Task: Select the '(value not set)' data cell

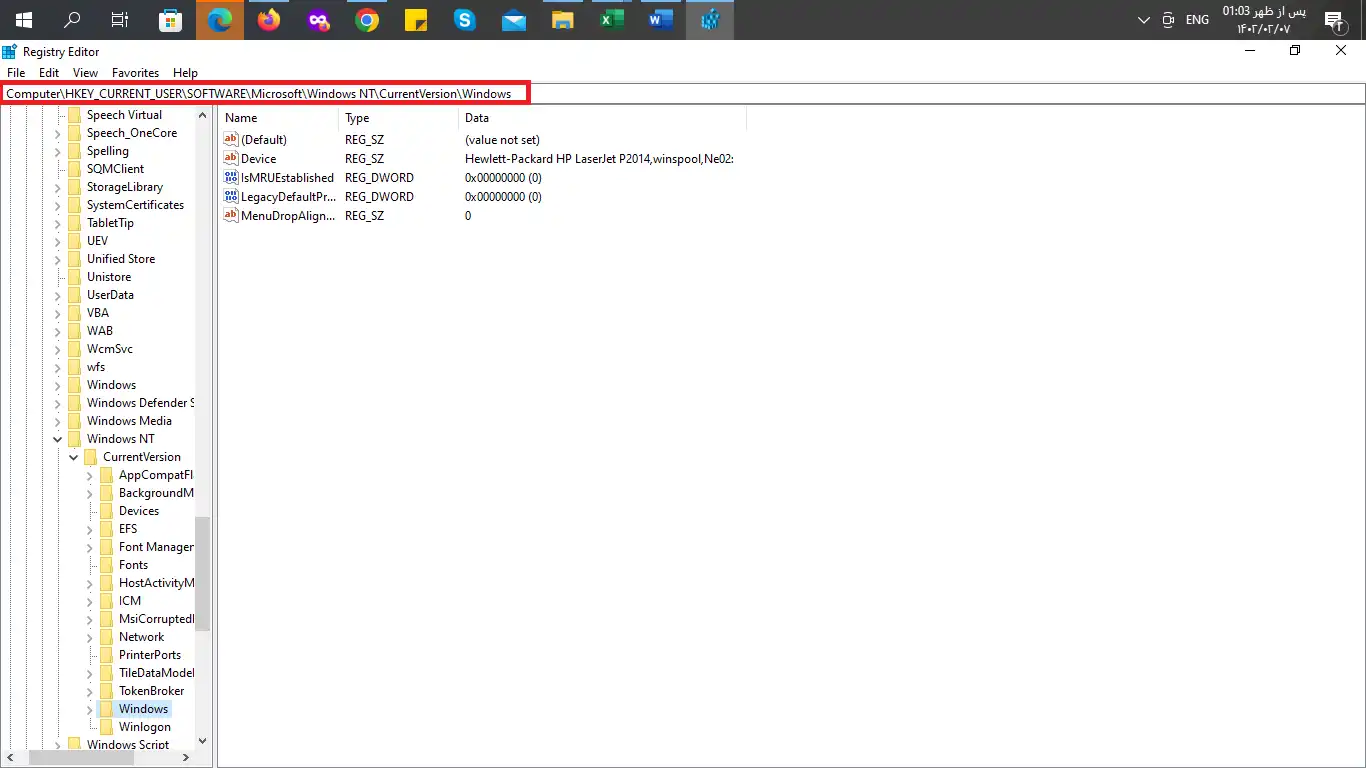Action: pyautogui.click(x=502, y=140)
